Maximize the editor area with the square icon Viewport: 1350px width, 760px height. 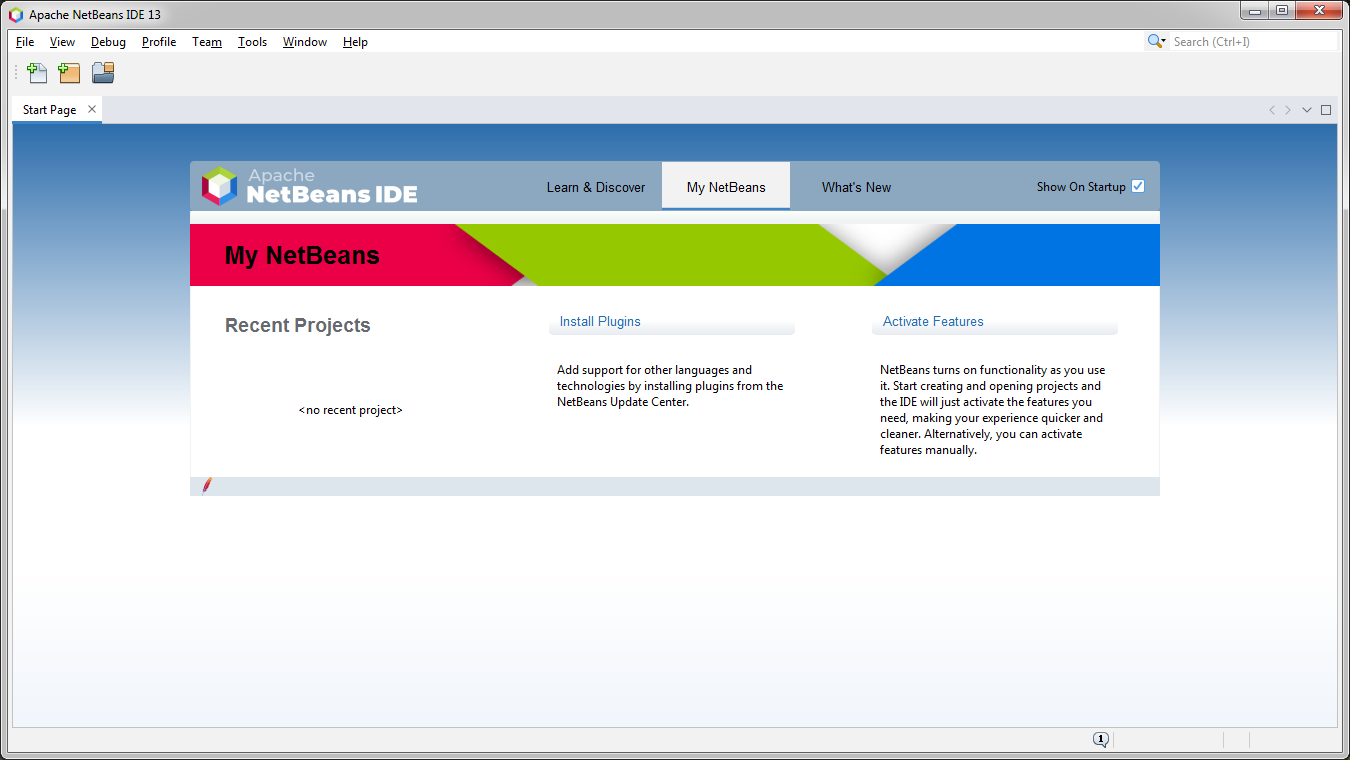tap(1327, 109)
